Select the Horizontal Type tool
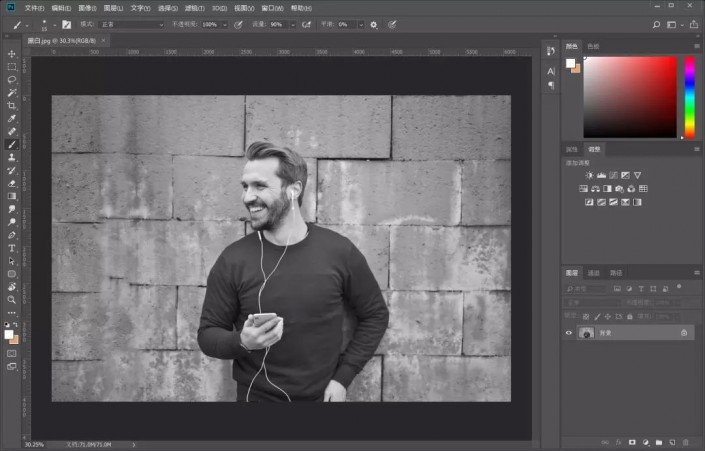705x451 pixels. tap(12, 247)
